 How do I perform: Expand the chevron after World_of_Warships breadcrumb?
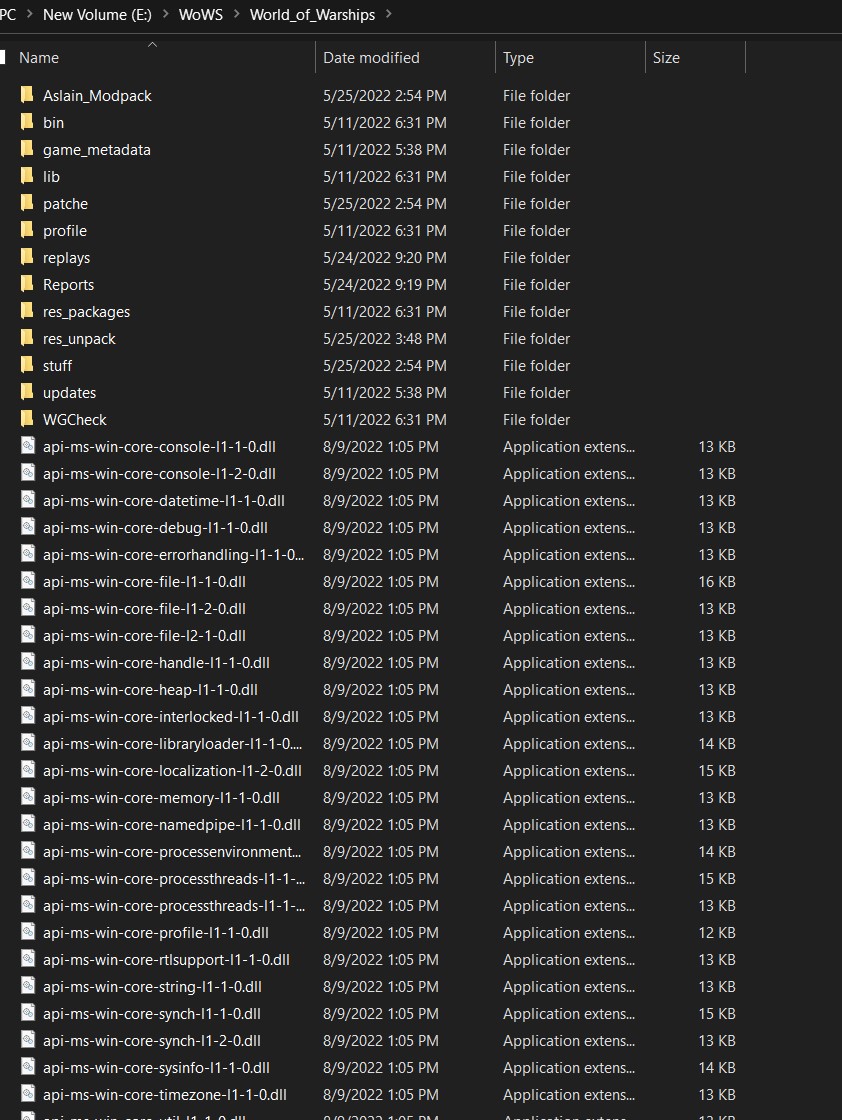(x=389, y=14)
